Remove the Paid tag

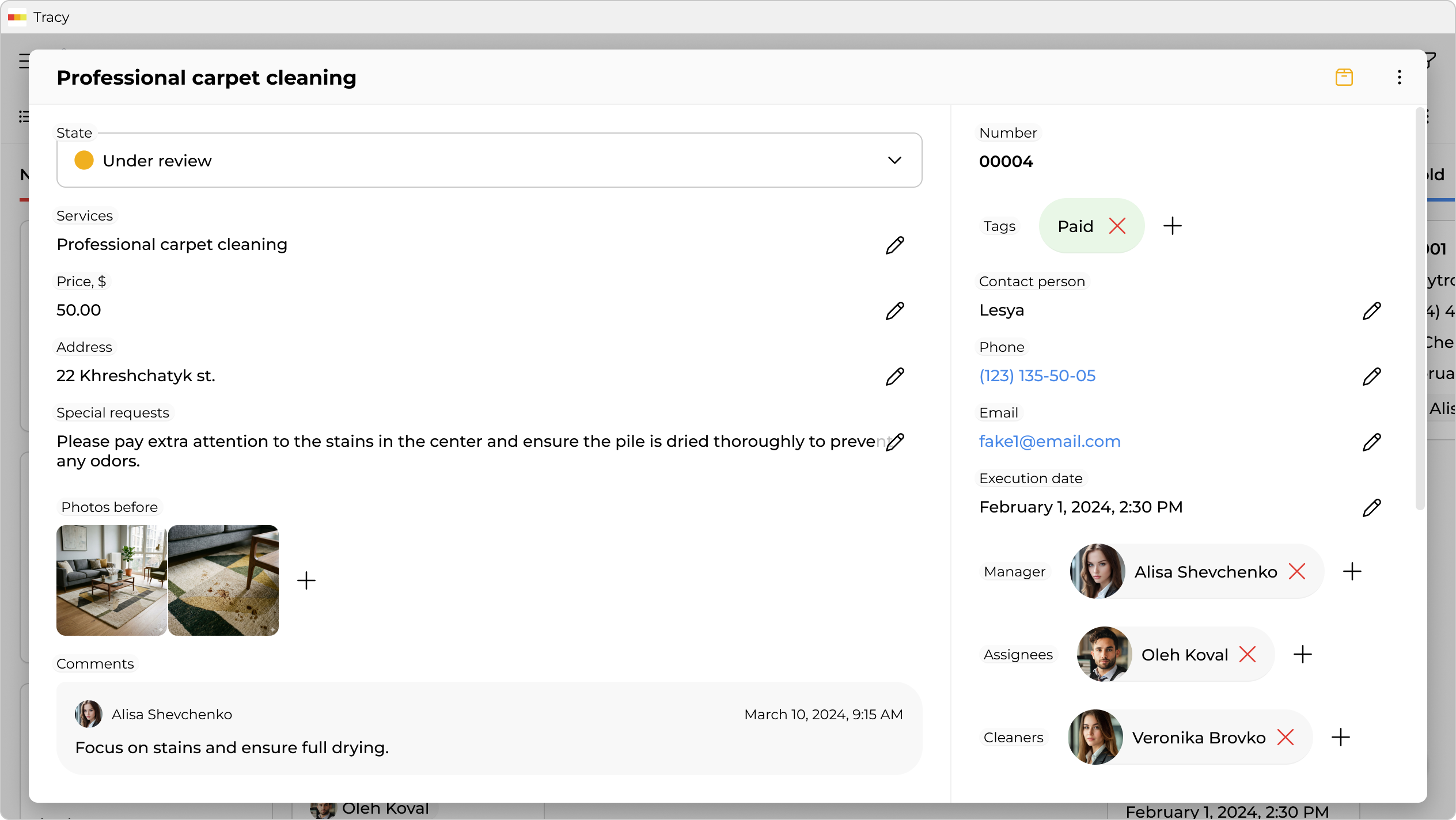(1117, 226)
